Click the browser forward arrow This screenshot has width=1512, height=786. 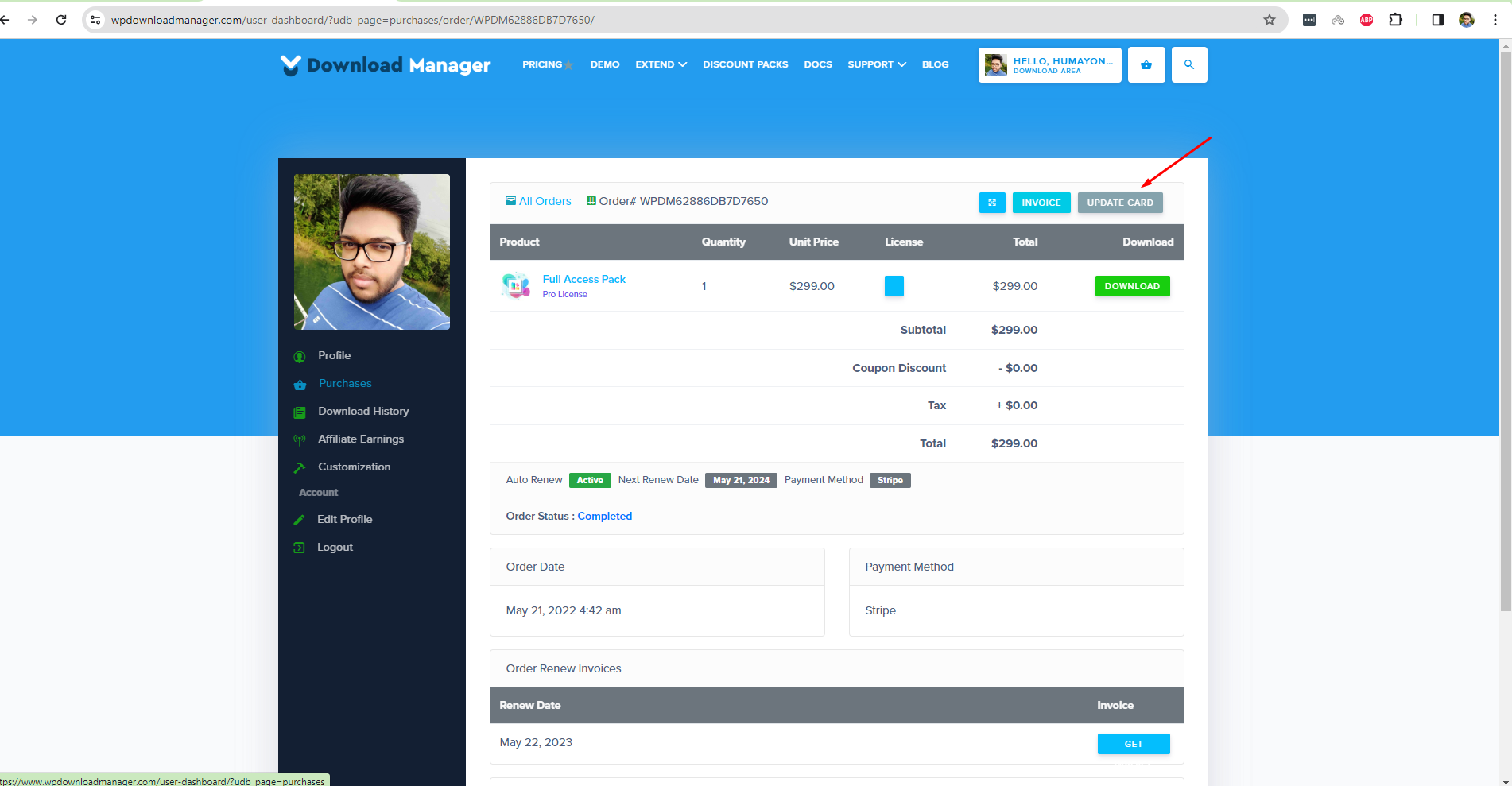(33, 20)
